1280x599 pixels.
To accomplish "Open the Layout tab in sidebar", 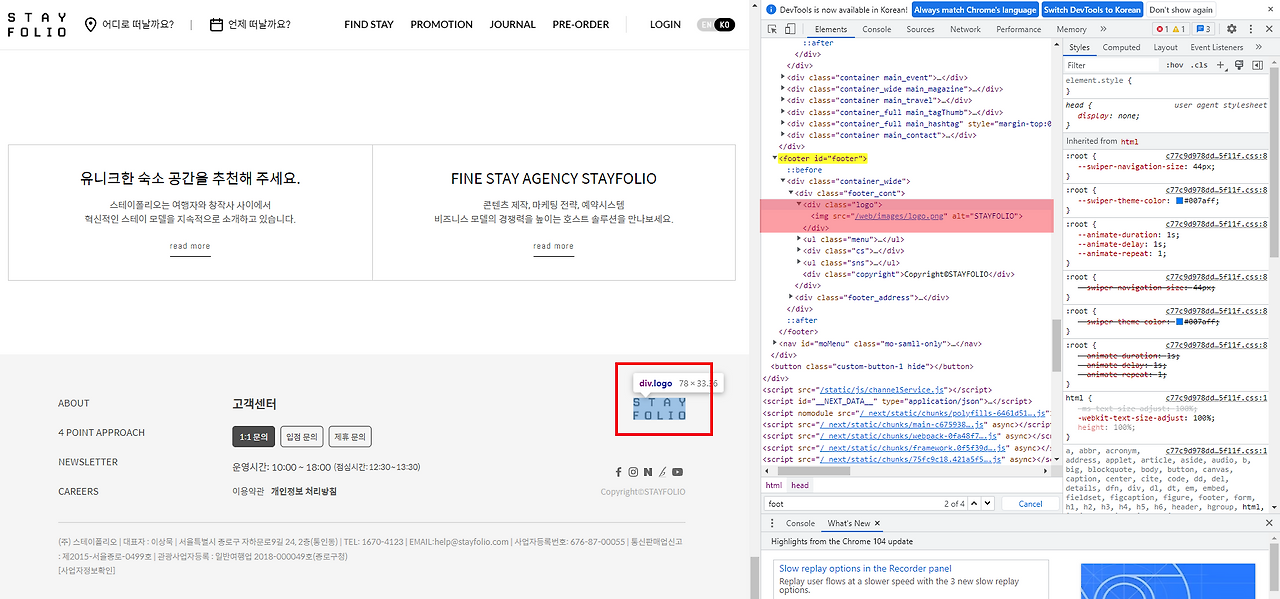I will coord(1165,47).
